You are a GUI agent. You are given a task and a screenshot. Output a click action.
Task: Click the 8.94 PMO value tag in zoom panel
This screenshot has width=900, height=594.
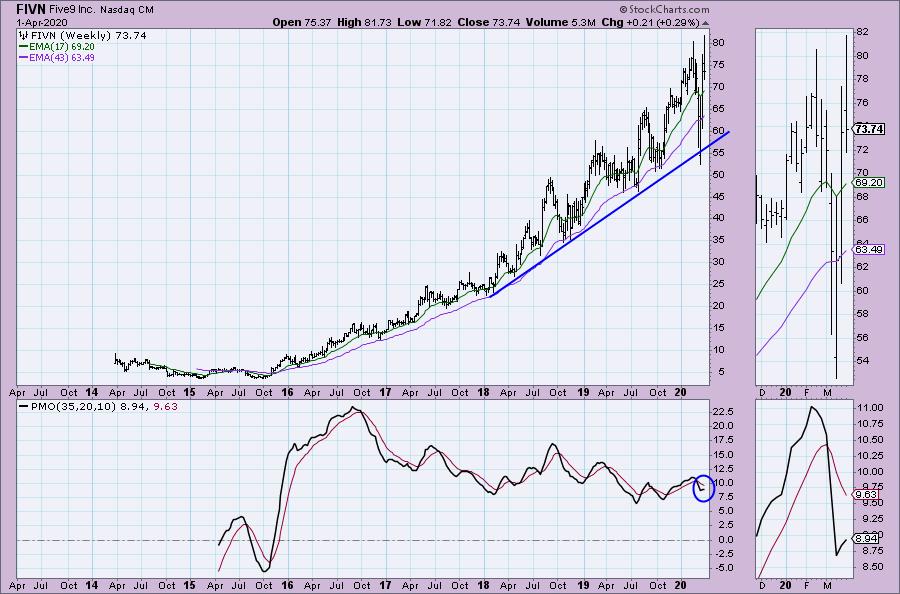point(866,538)
